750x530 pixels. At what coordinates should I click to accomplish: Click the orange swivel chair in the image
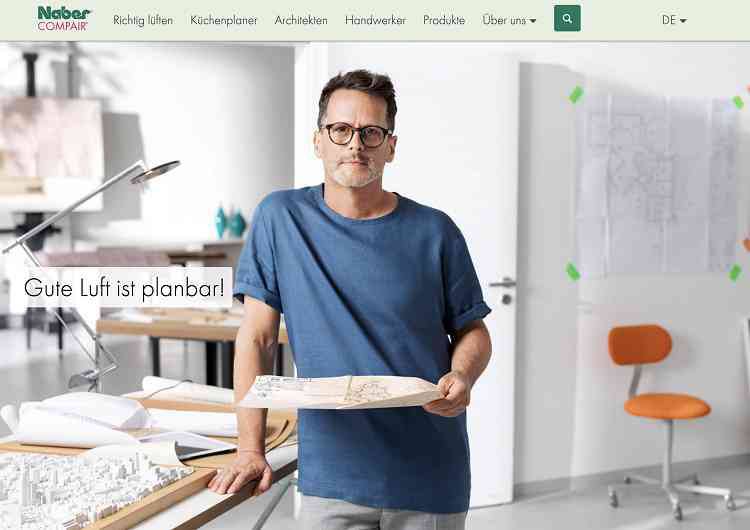(x=664, y=416)
